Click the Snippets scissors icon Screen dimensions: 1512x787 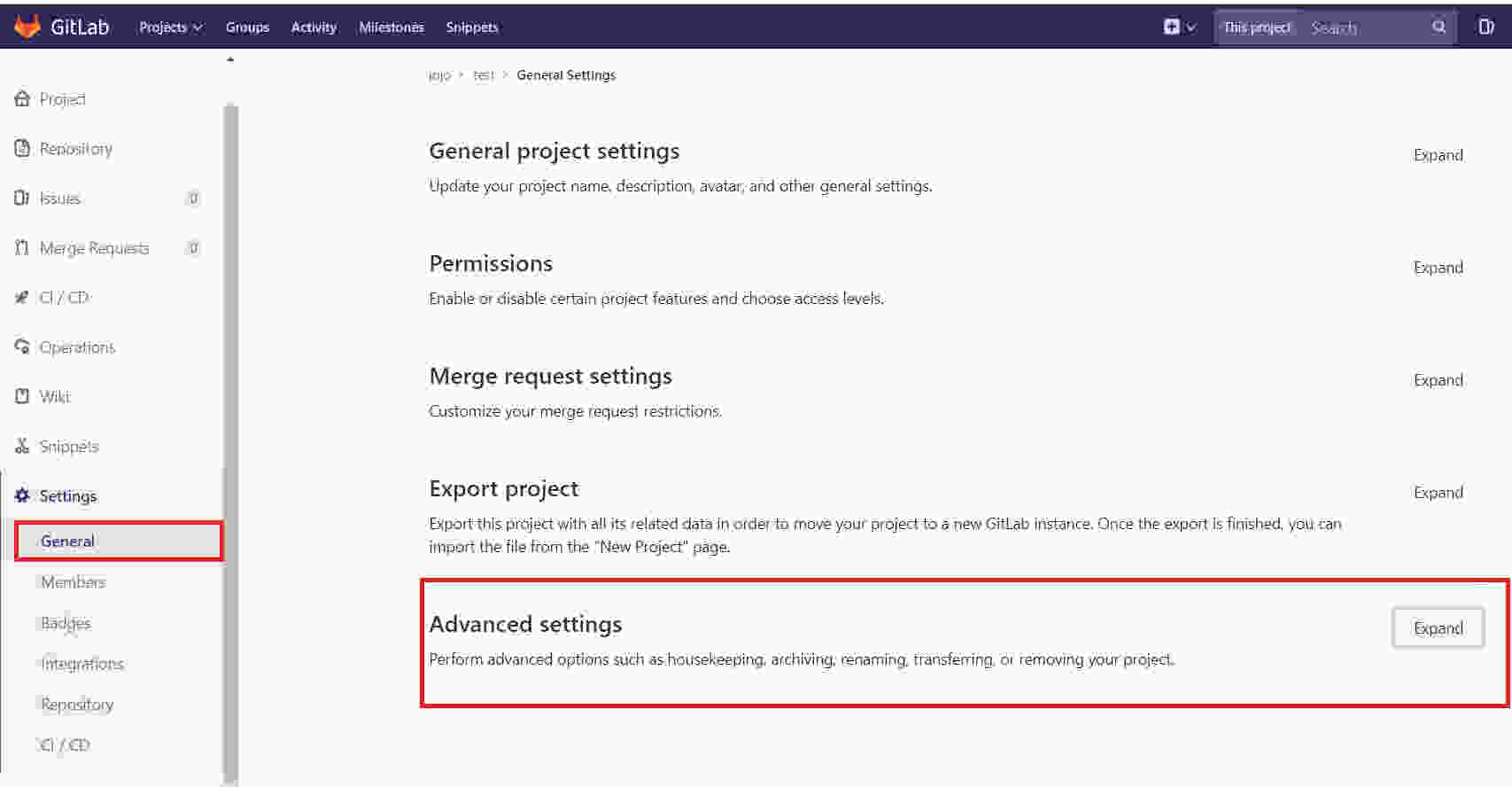point(22,446)
